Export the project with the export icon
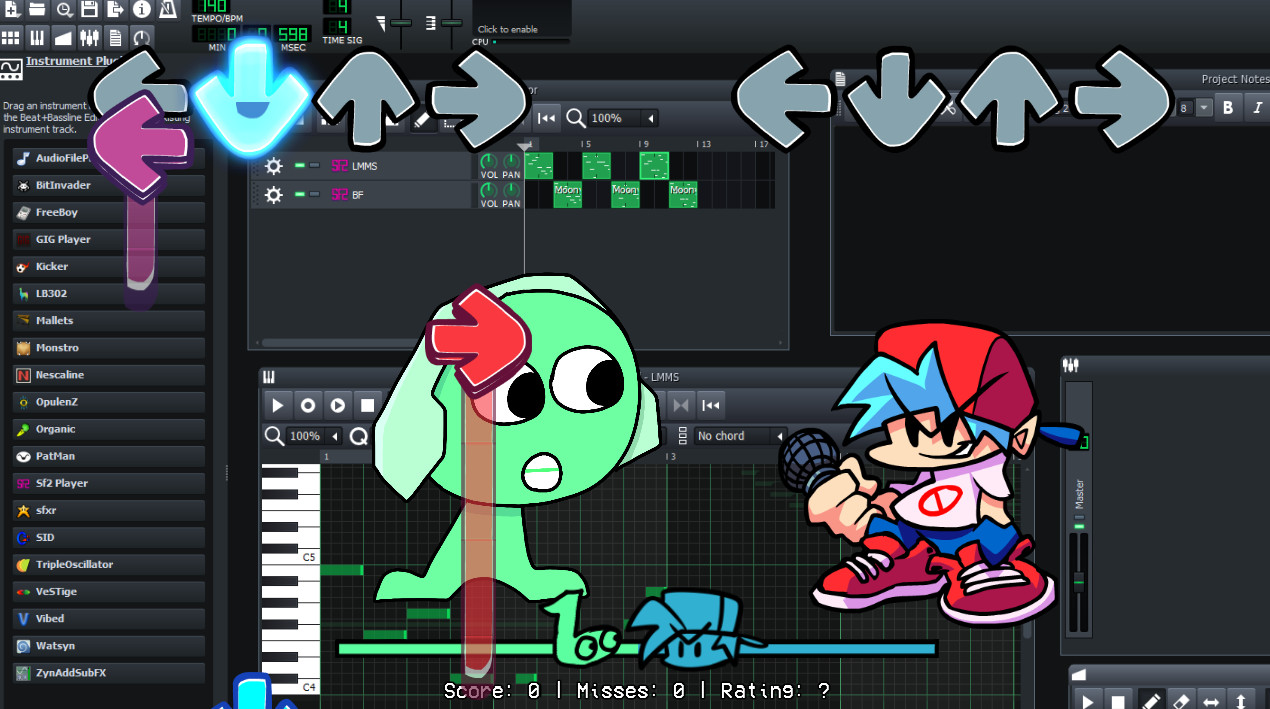Screen dimensions: 1270x709 [115, 9]
